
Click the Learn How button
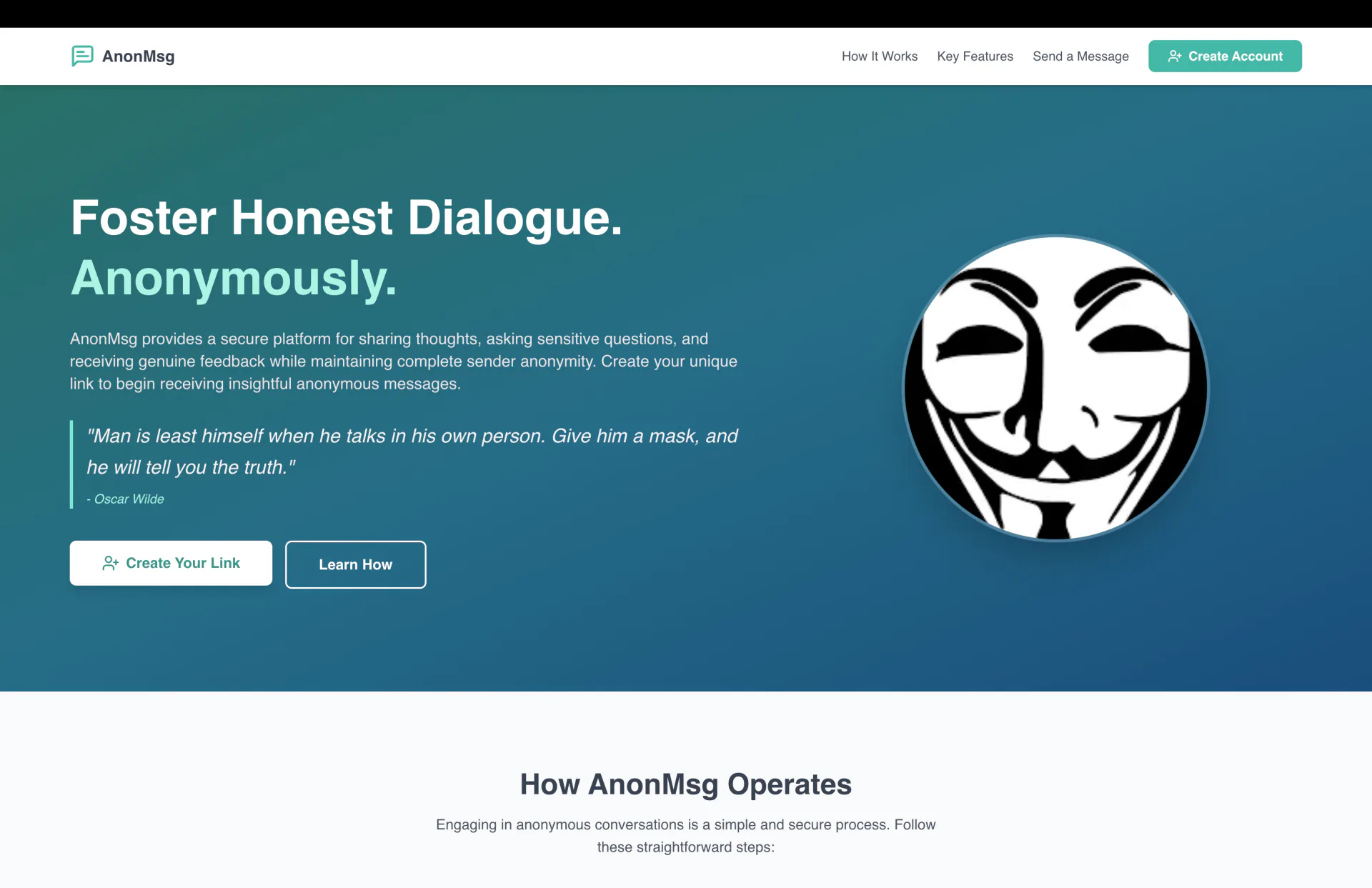pos(355,564)
